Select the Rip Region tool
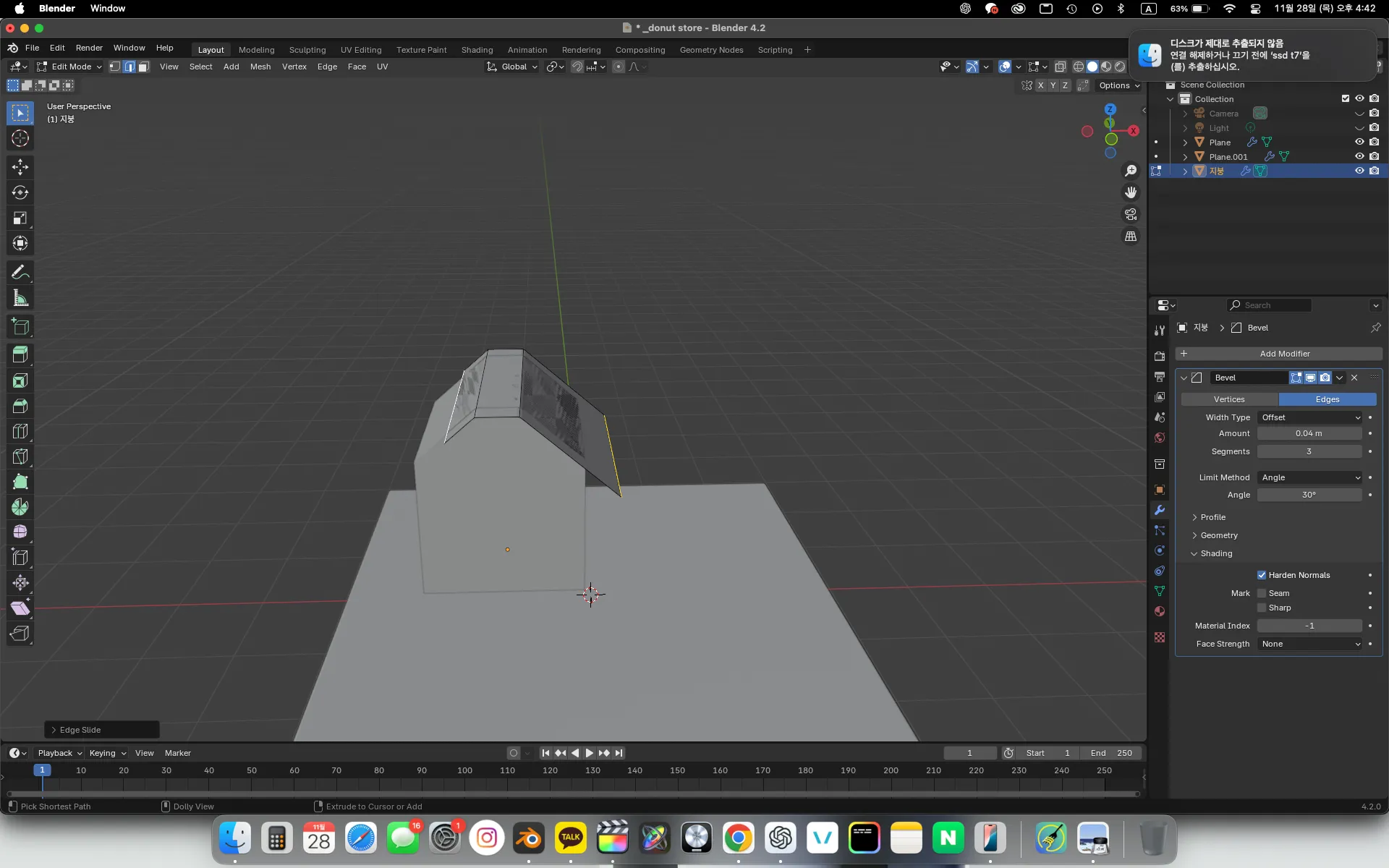The image size is (1389, 868). [x=20, y=633]
